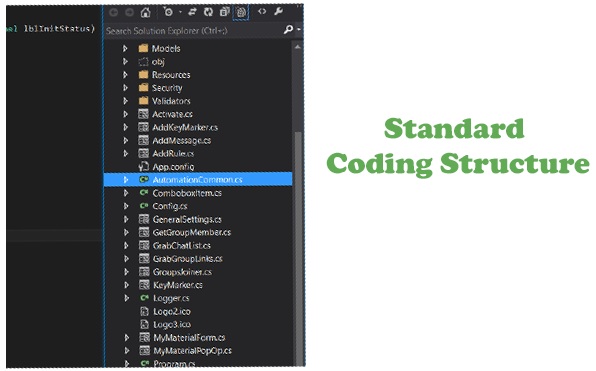Open Properties with the wrench icon

pos(278,11)
